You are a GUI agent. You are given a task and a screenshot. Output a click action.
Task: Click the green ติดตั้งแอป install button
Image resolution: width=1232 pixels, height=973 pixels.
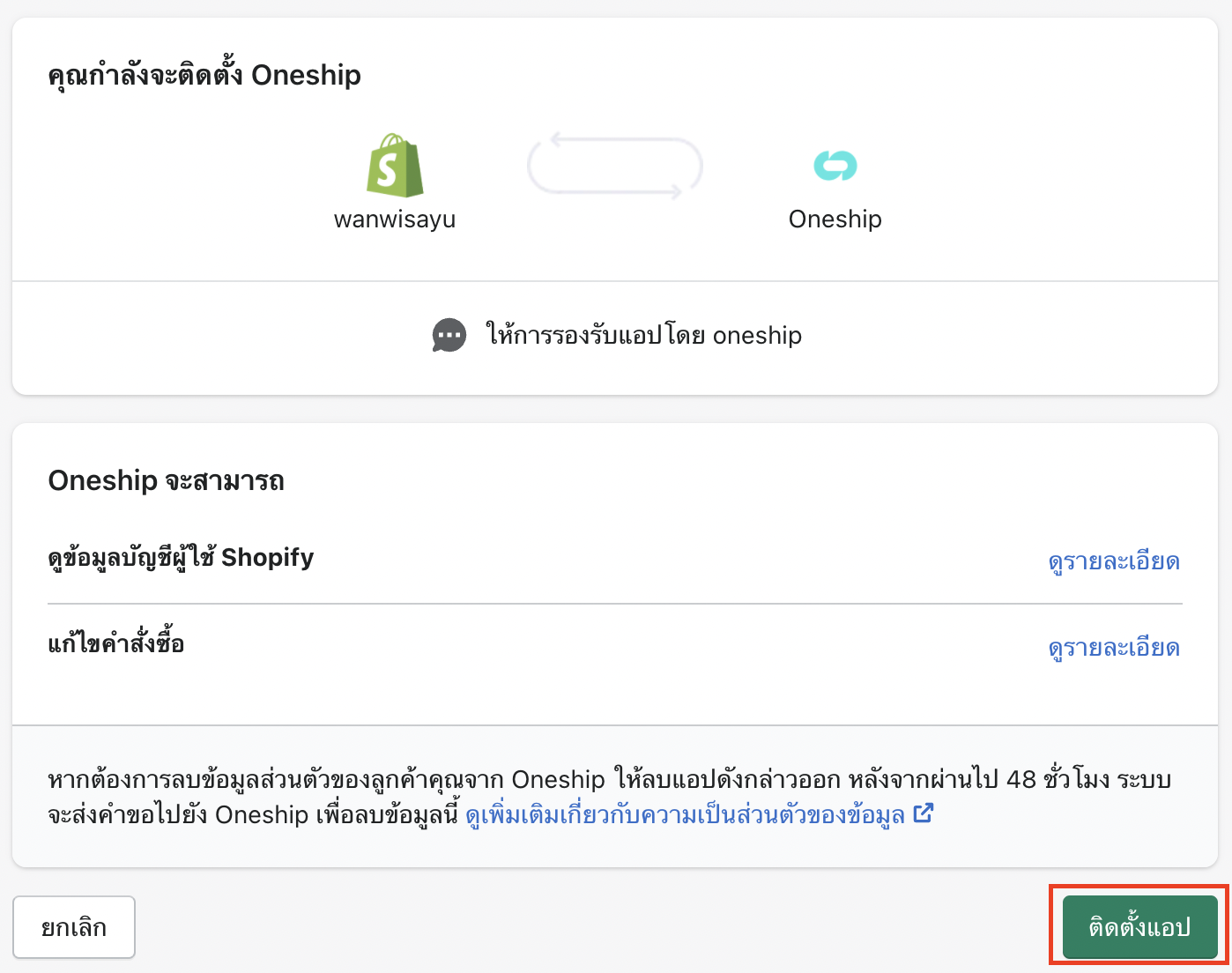pos(1139,926)
